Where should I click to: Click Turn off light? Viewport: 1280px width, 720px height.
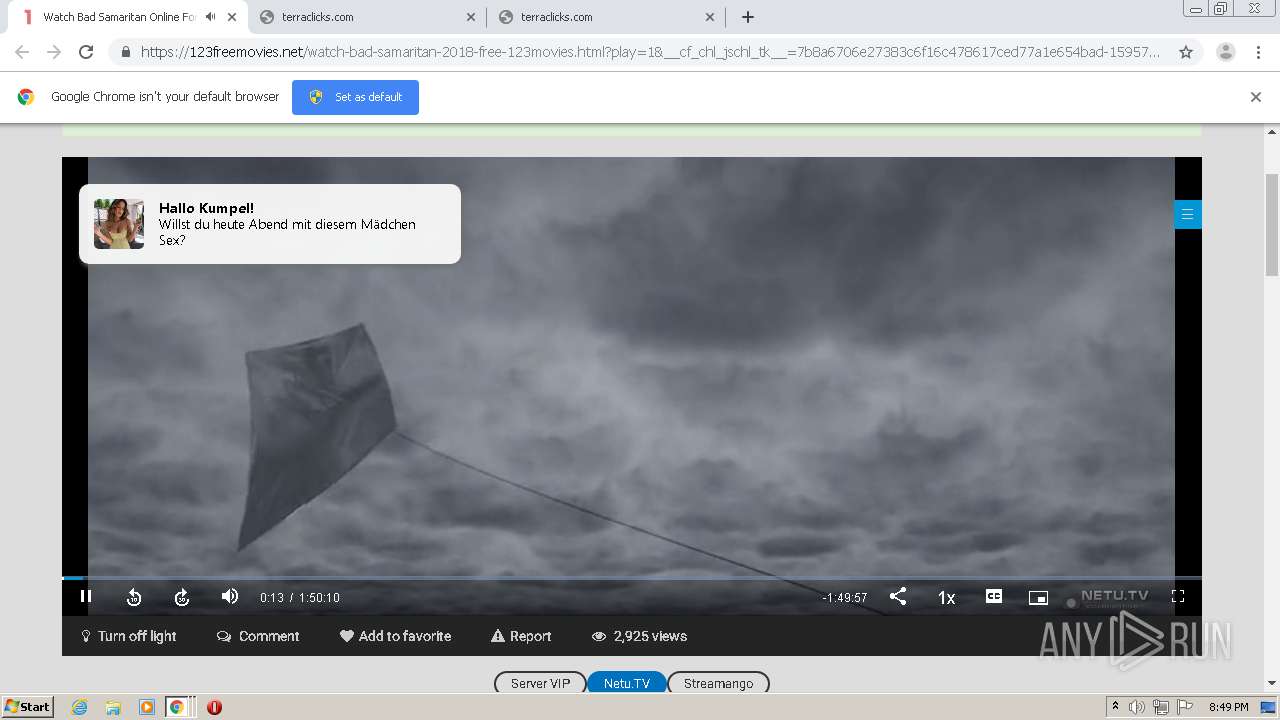[129, 636]
